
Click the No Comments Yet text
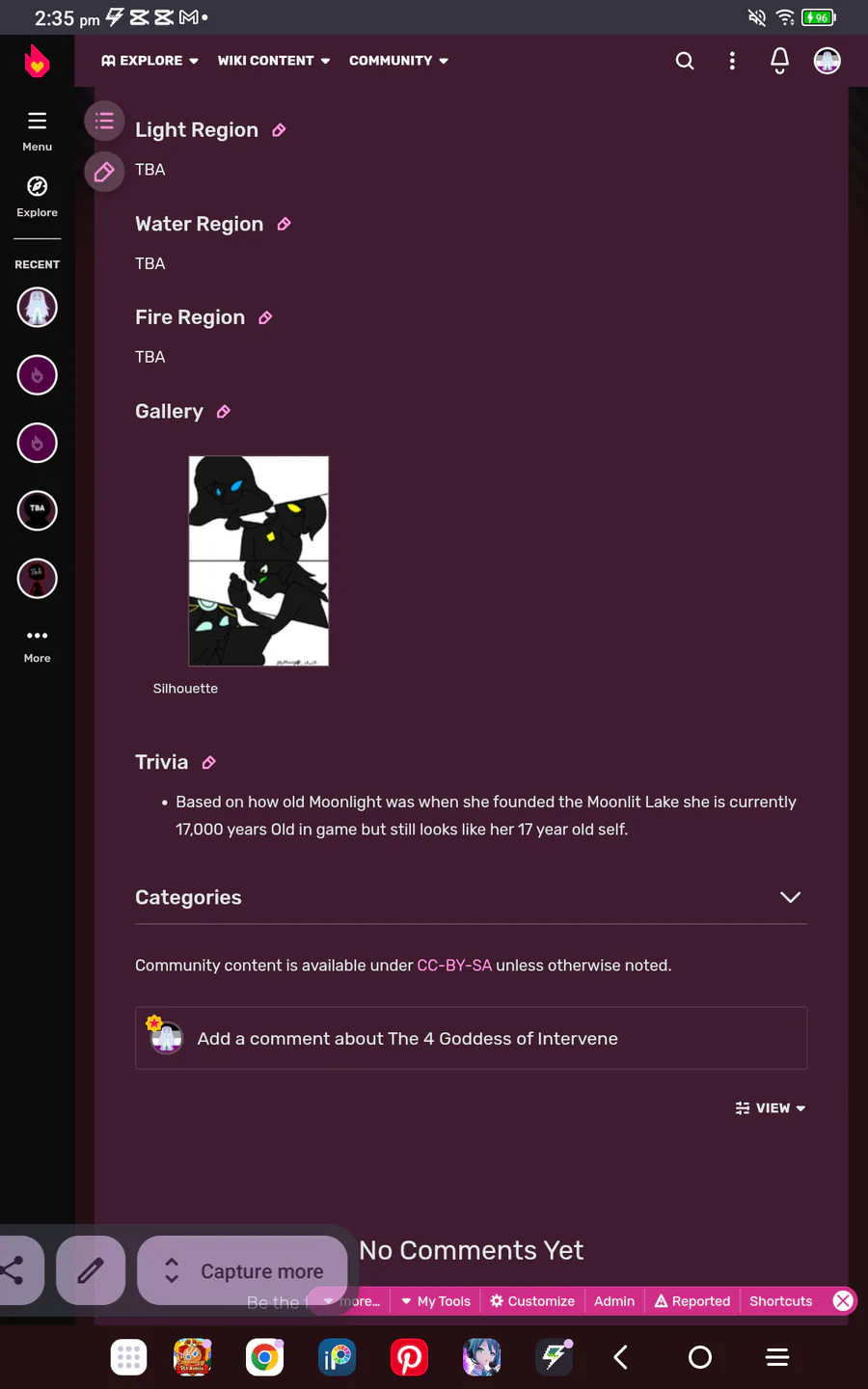[472, 1250]
